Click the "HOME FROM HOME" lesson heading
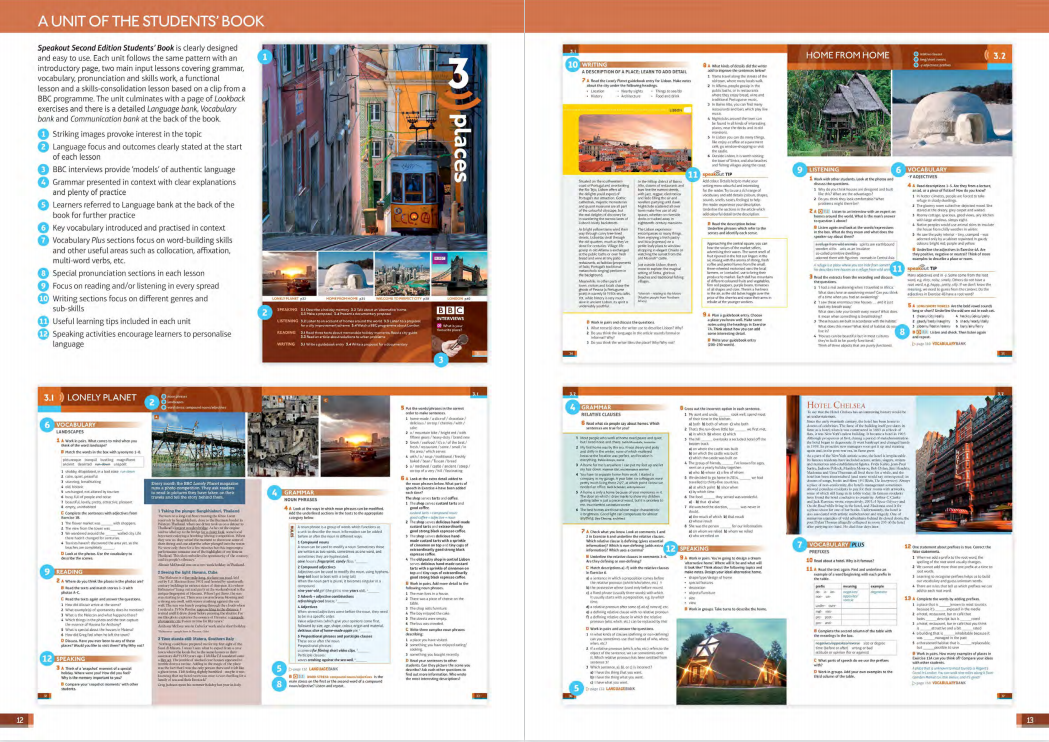Screen dimensions: 1049x742 [x=847, y=55]
